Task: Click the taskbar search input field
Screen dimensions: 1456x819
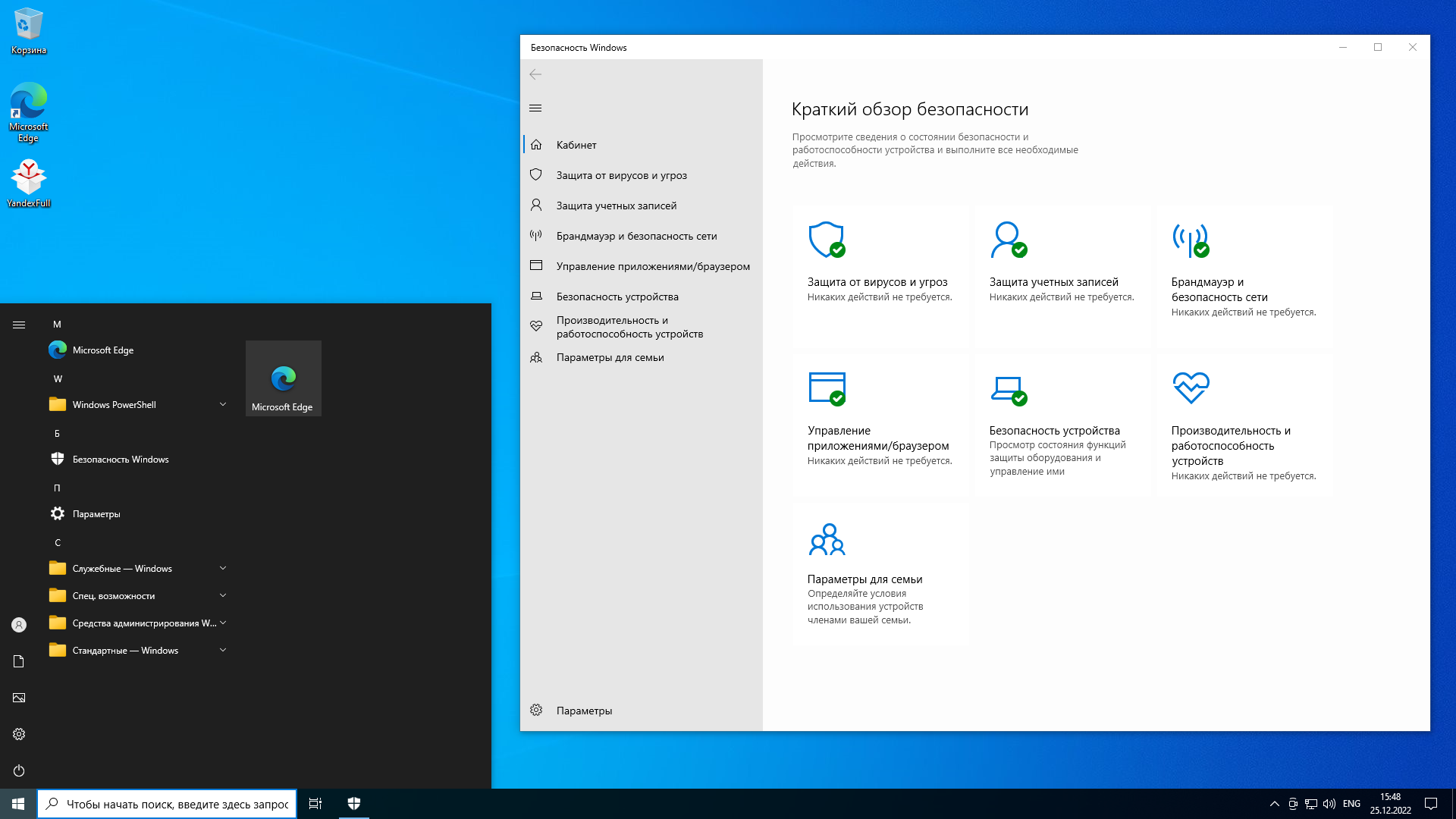Action: coord(177,804)
